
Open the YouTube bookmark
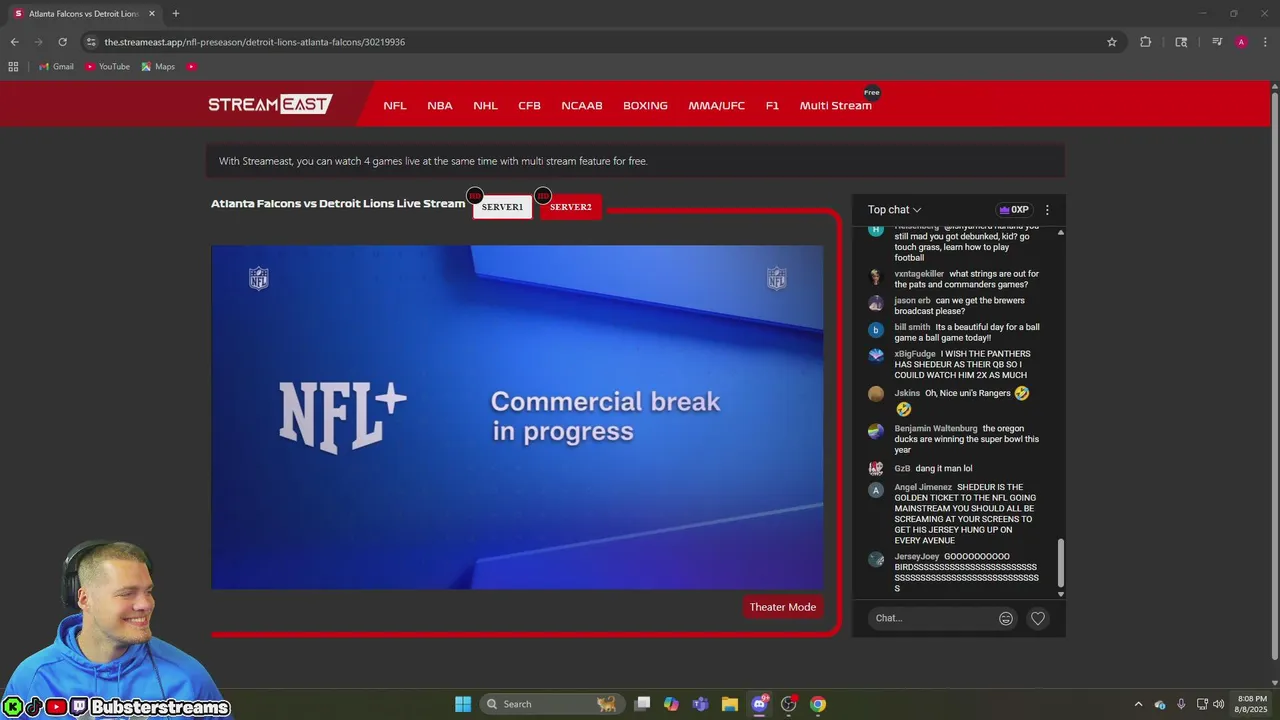107,67
